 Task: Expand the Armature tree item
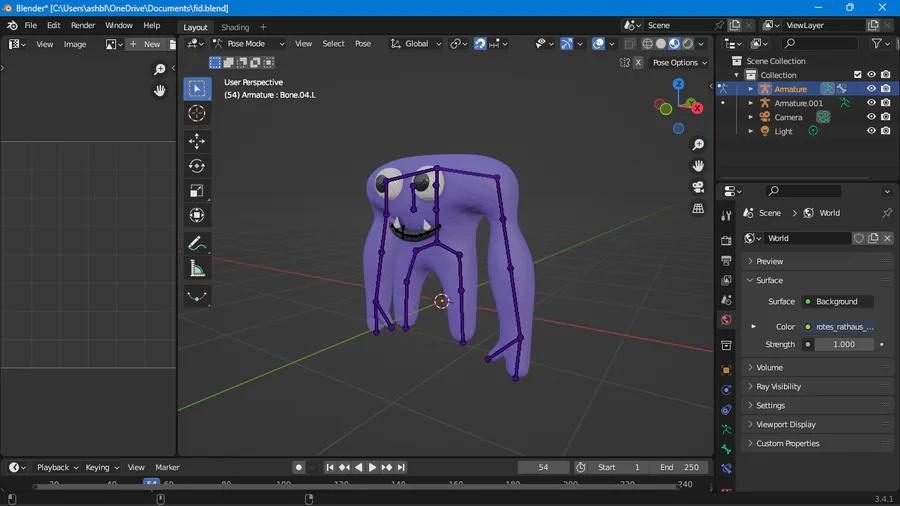pyautogui.click(x=750, y=89)
